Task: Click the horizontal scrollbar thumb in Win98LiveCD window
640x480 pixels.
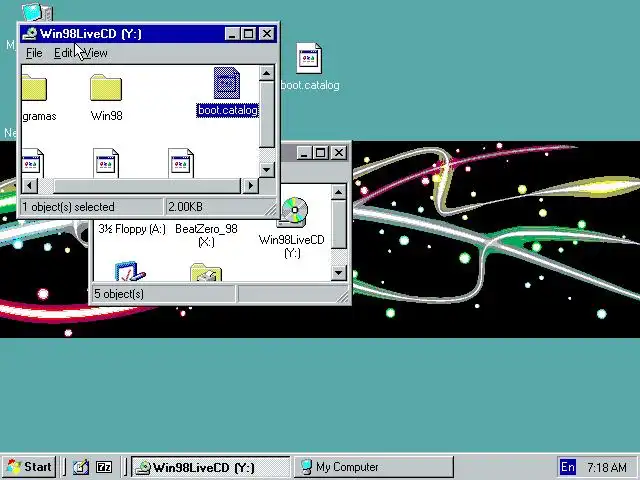Action: tap(147, 186)
